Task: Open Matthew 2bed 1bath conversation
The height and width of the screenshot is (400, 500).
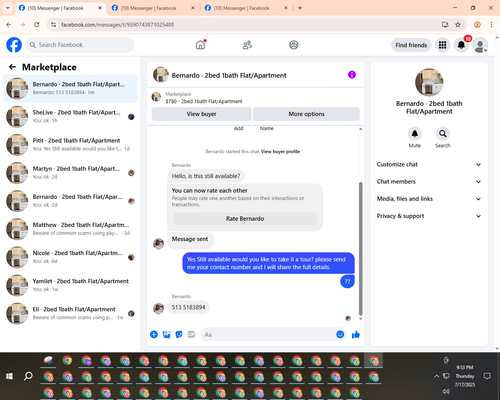Action: [70, 229]
